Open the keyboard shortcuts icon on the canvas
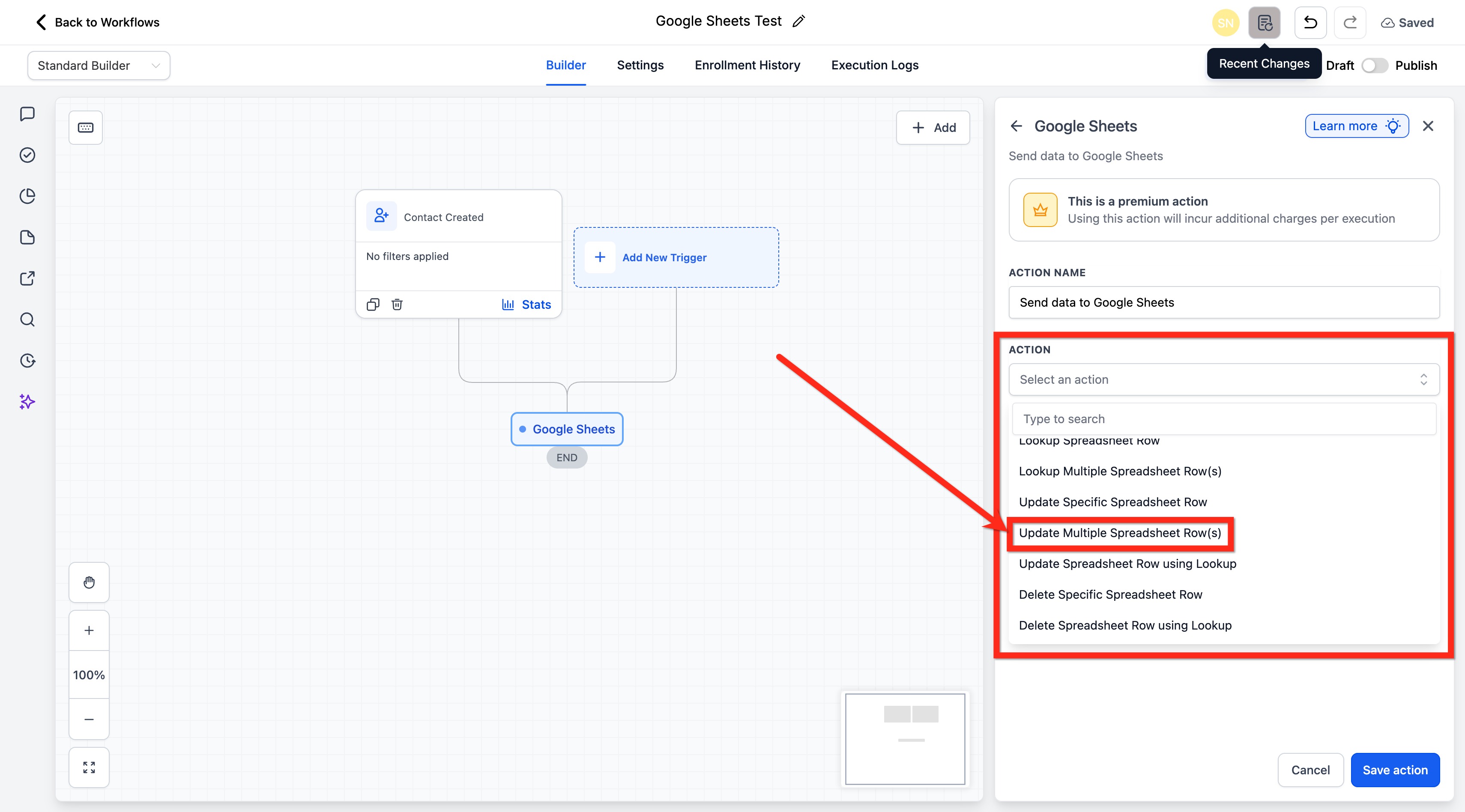1465x812 pixels. pos(86,127)
